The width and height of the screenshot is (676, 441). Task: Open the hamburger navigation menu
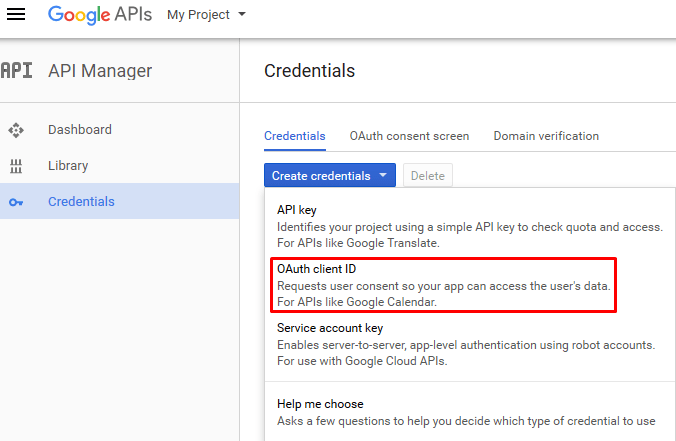(16, 14)
